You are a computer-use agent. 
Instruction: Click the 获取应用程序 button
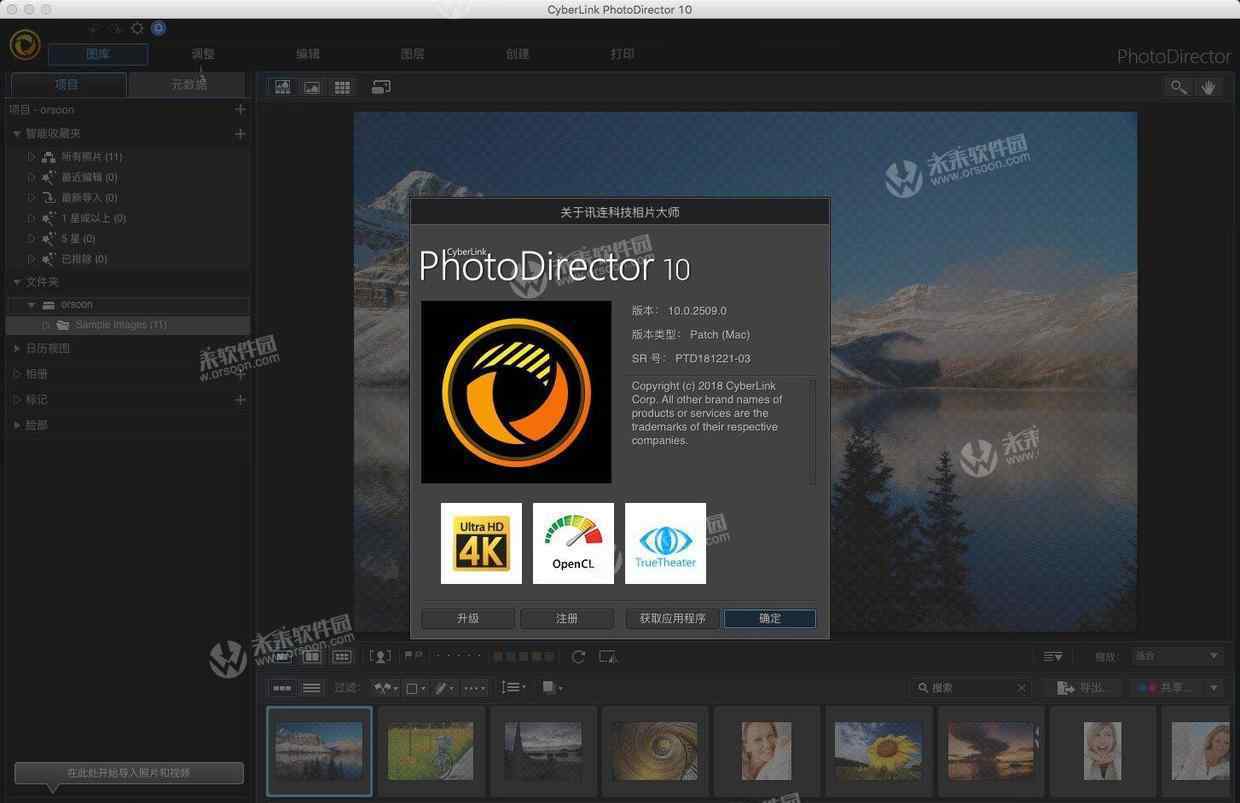click(673, 619)
